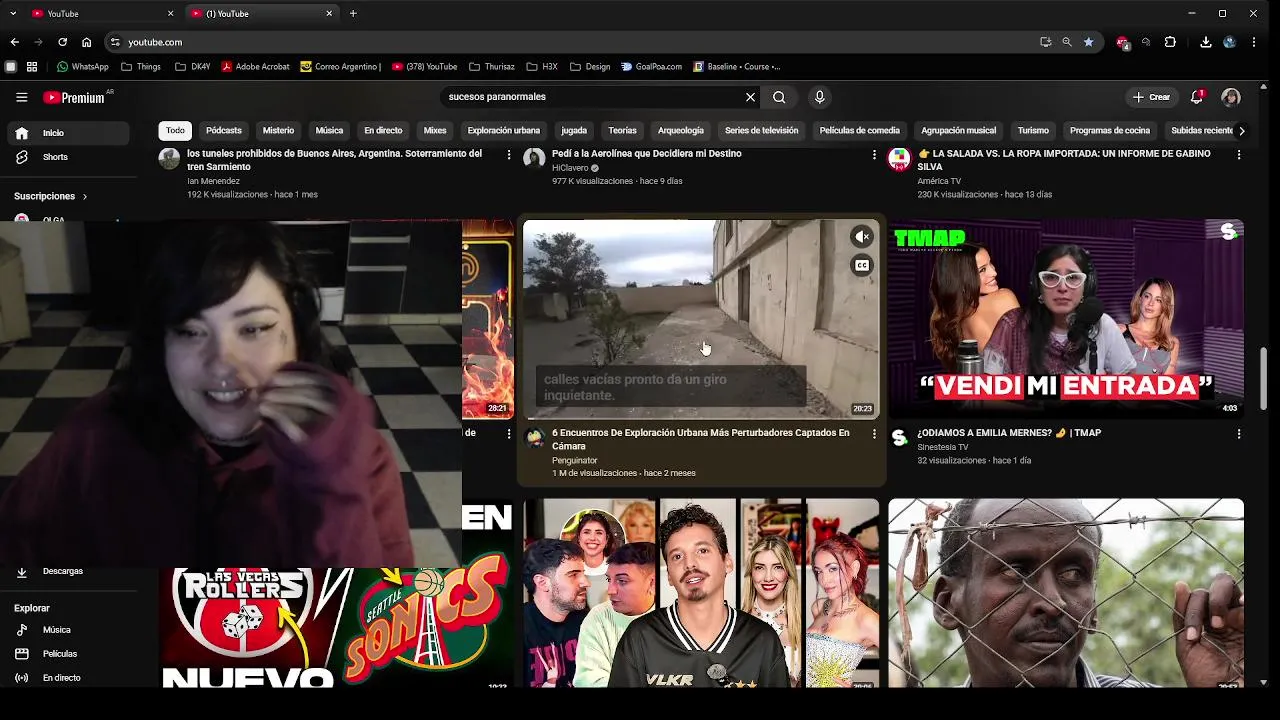
Task: Go to browser home page
Action: [87, 42]
